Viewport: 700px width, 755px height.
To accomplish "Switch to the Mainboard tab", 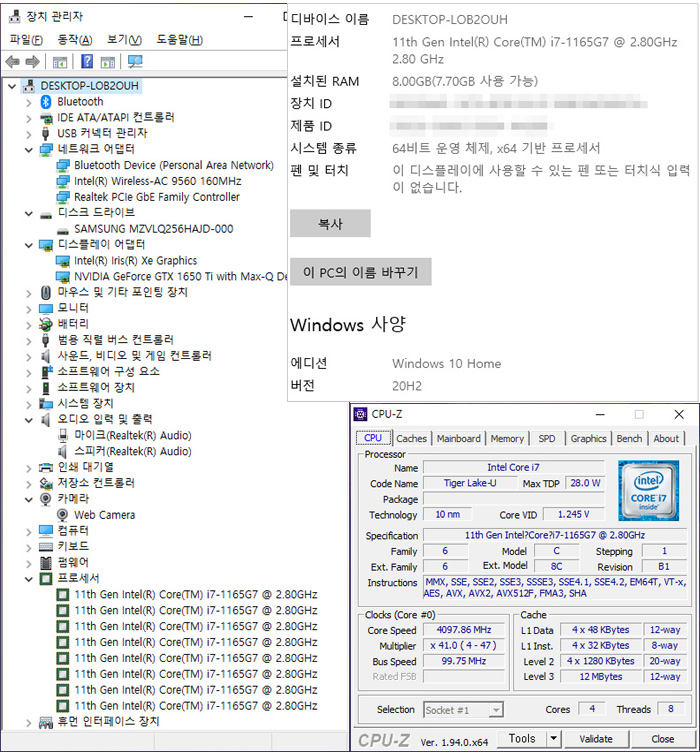I will [458, 438].
